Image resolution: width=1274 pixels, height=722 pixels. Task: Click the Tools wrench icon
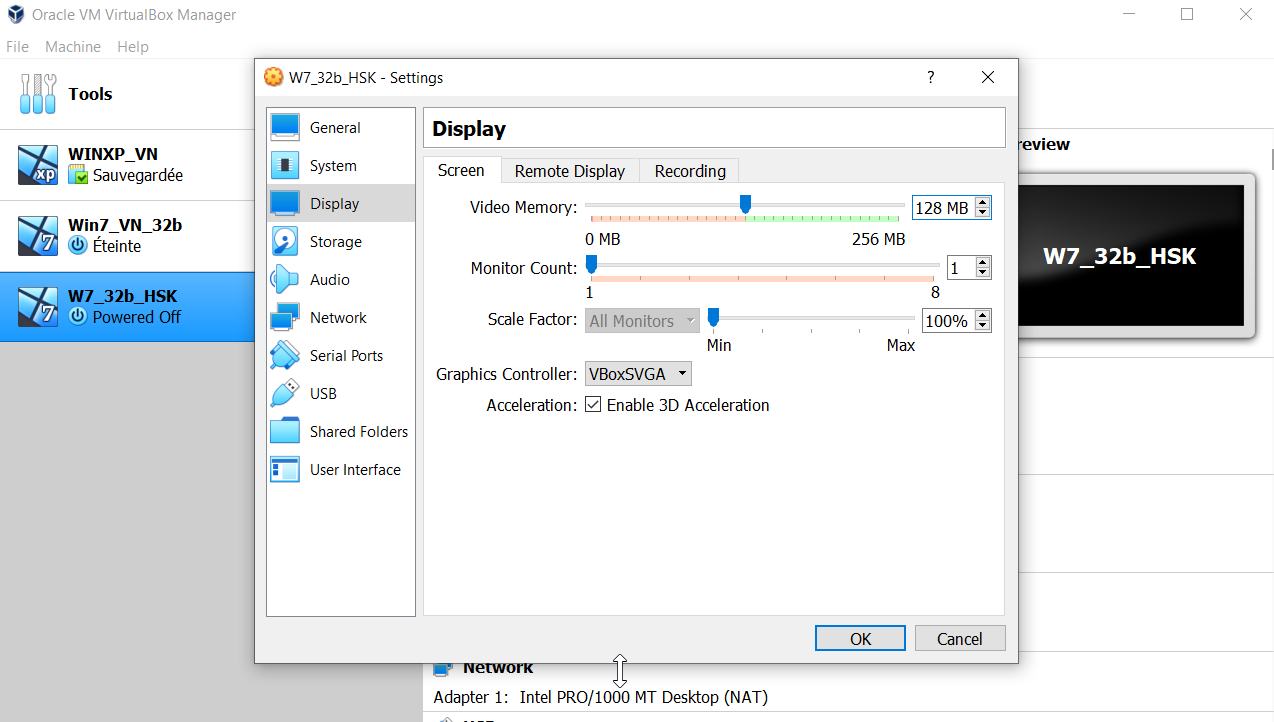point(39,94)
